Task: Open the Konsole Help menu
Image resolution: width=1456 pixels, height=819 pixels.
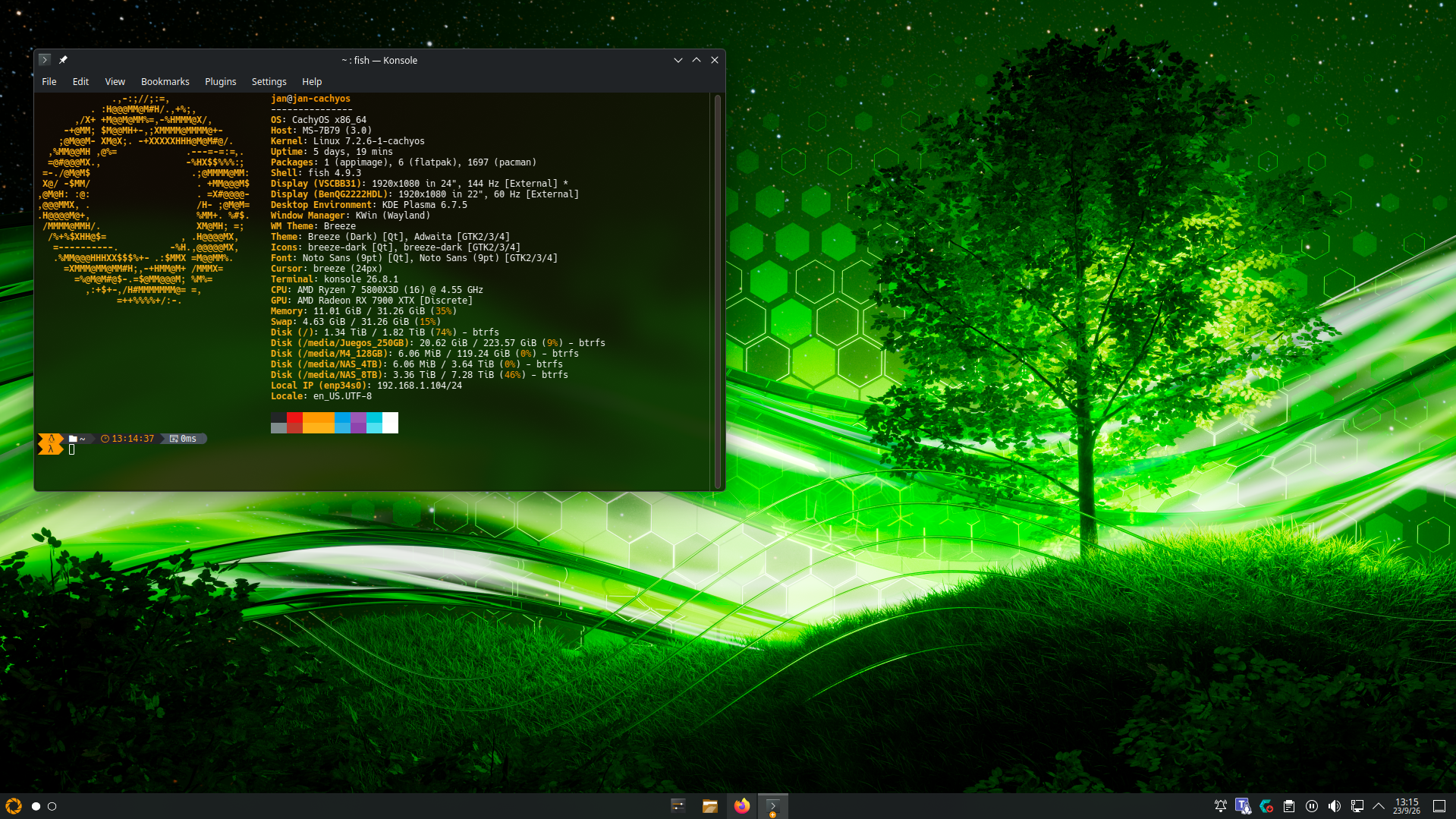Action: pyautogui.click(x=312, y=81)
